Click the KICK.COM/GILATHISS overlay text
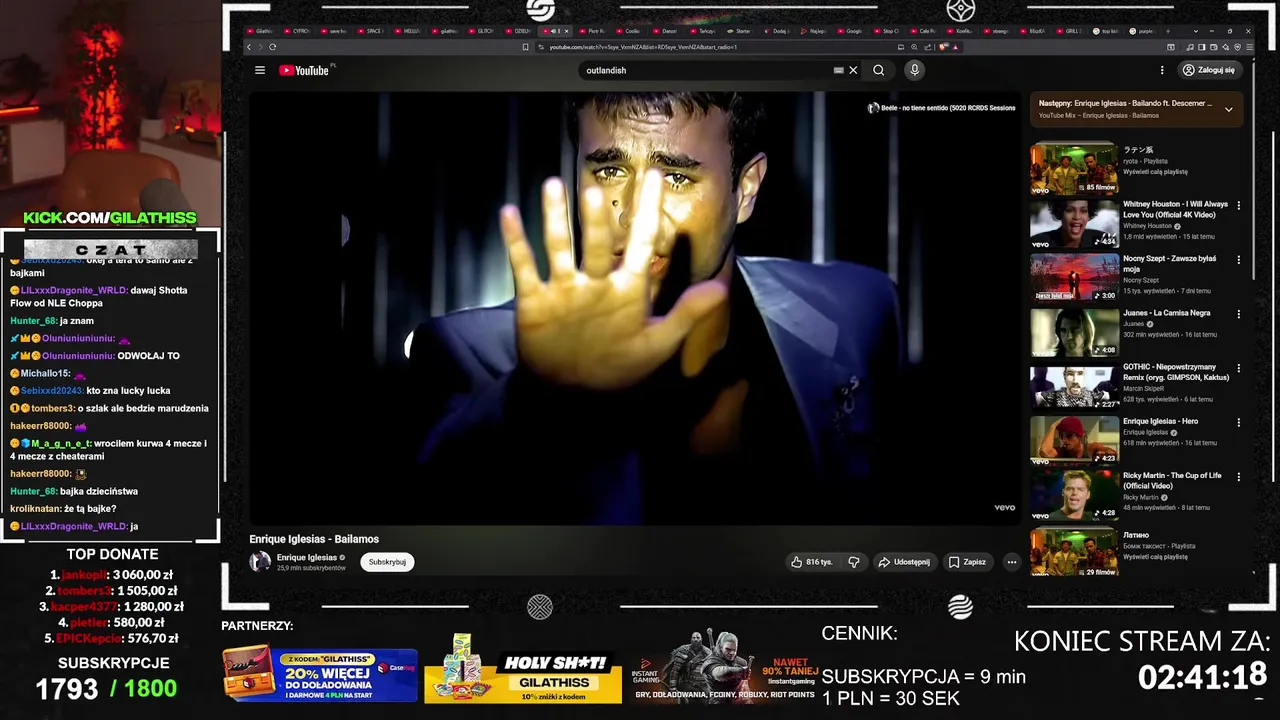The image size is (1280, 720). coord(110,218)
